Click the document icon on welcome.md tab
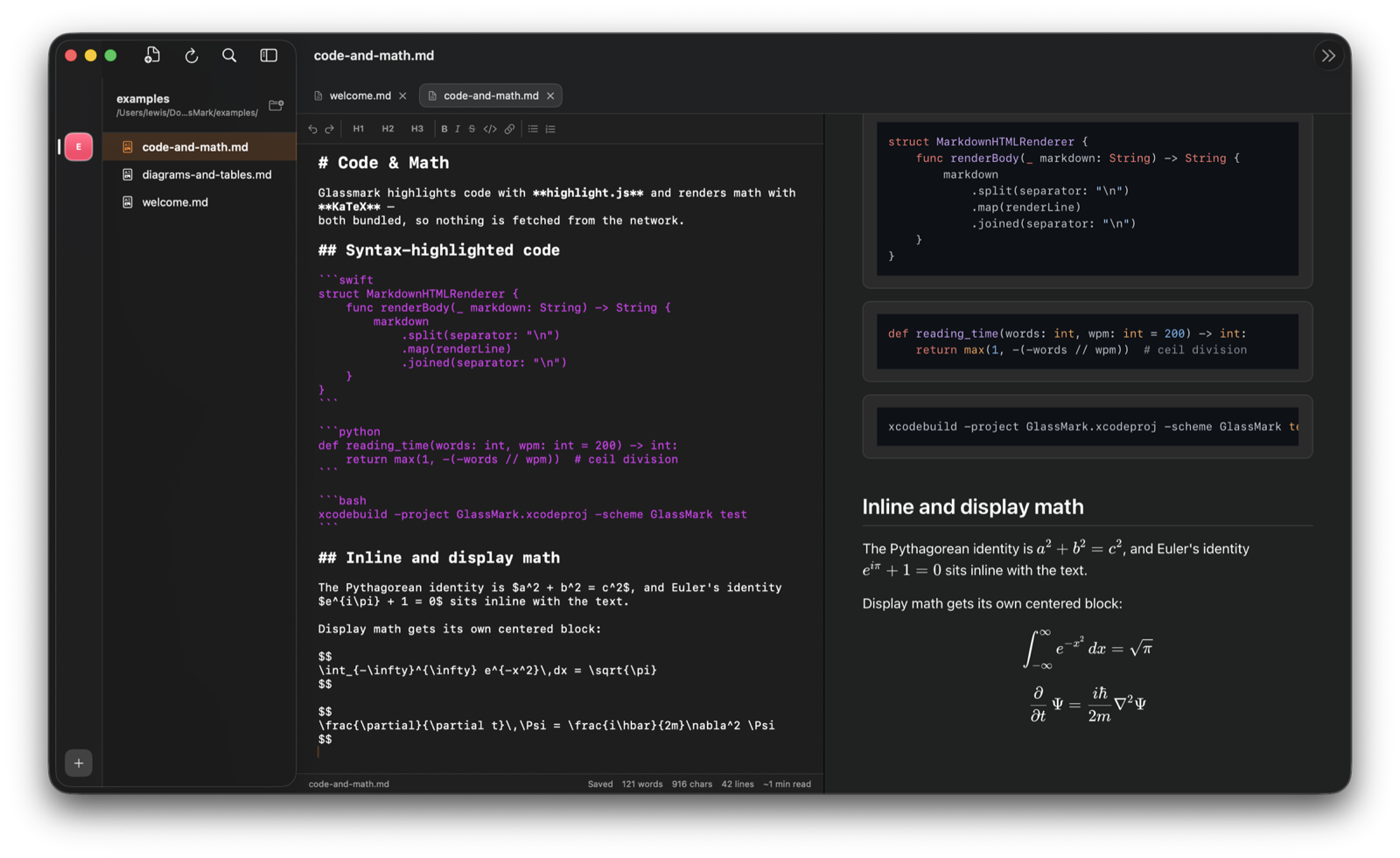This screenshot has height=858, width=1400. [x=318, y=95]
